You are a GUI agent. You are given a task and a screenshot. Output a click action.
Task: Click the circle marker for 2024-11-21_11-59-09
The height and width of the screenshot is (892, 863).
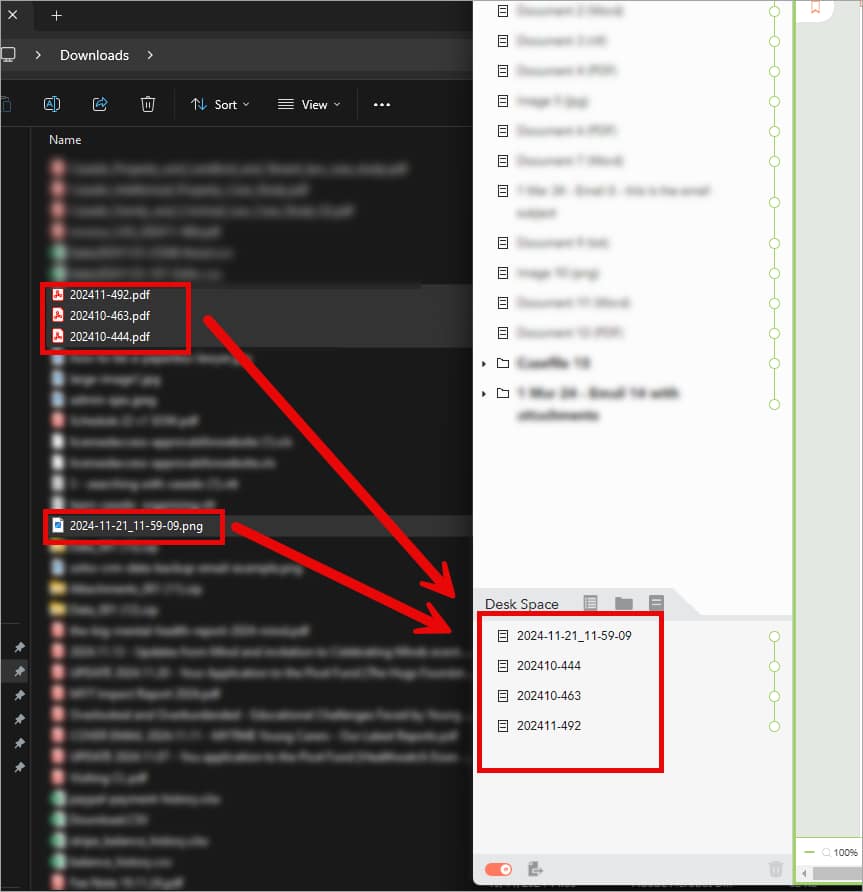click(x=774, y=637)
